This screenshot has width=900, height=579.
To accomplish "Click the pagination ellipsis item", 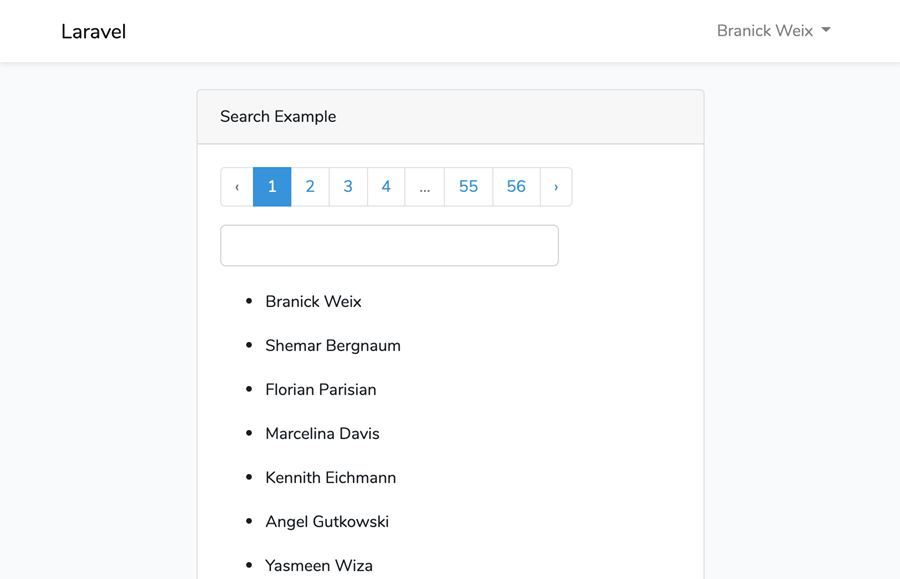I will [424, 187].
